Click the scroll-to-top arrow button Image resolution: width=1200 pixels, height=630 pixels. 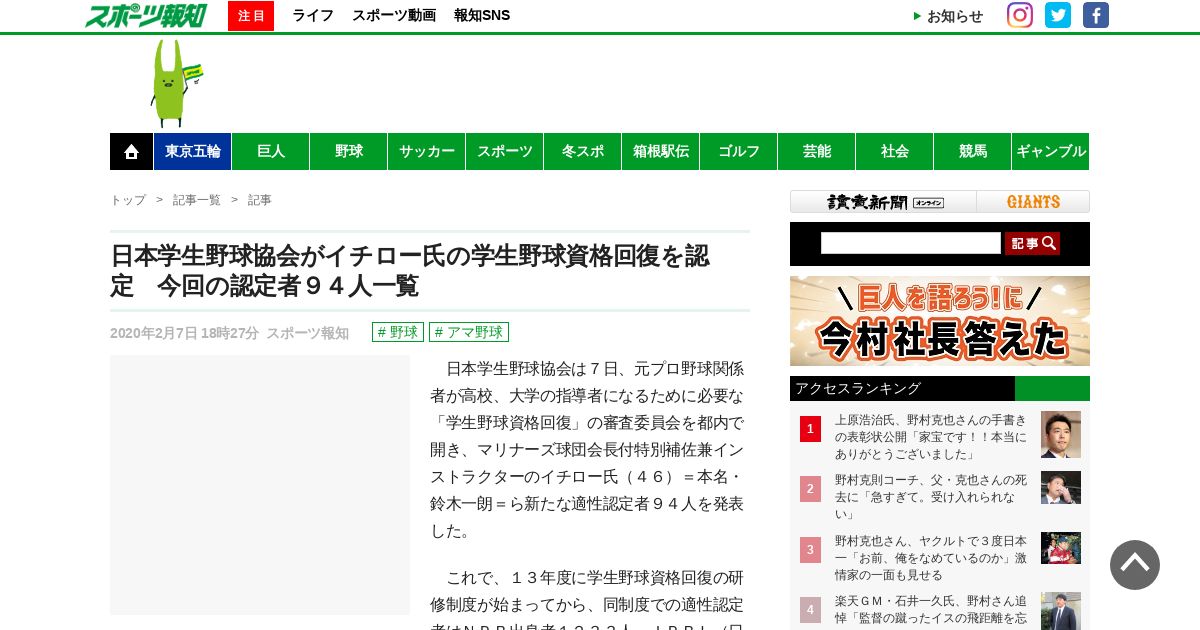click(1135, 565)
